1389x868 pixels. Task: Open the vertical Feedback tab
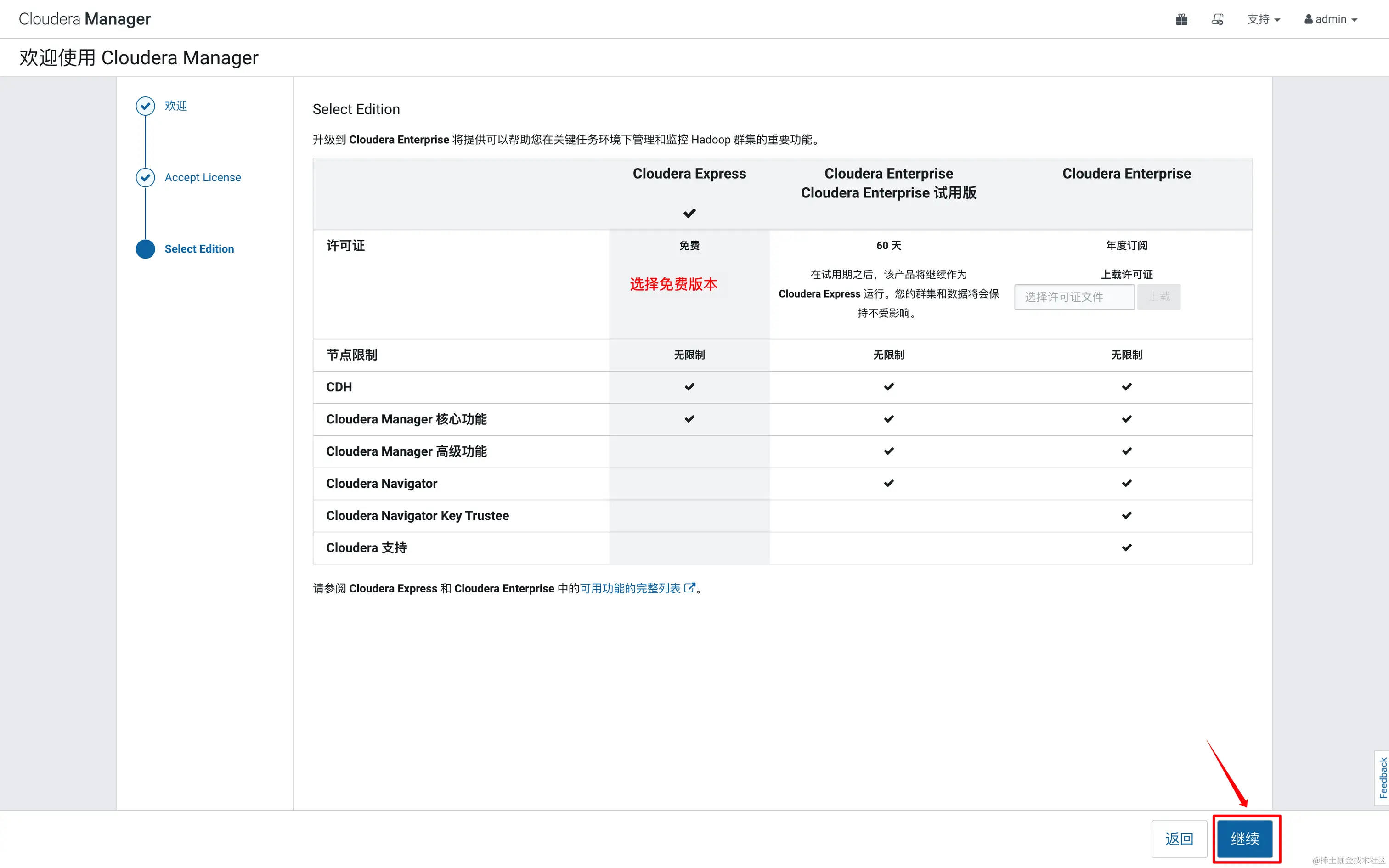pos(1382,778)
